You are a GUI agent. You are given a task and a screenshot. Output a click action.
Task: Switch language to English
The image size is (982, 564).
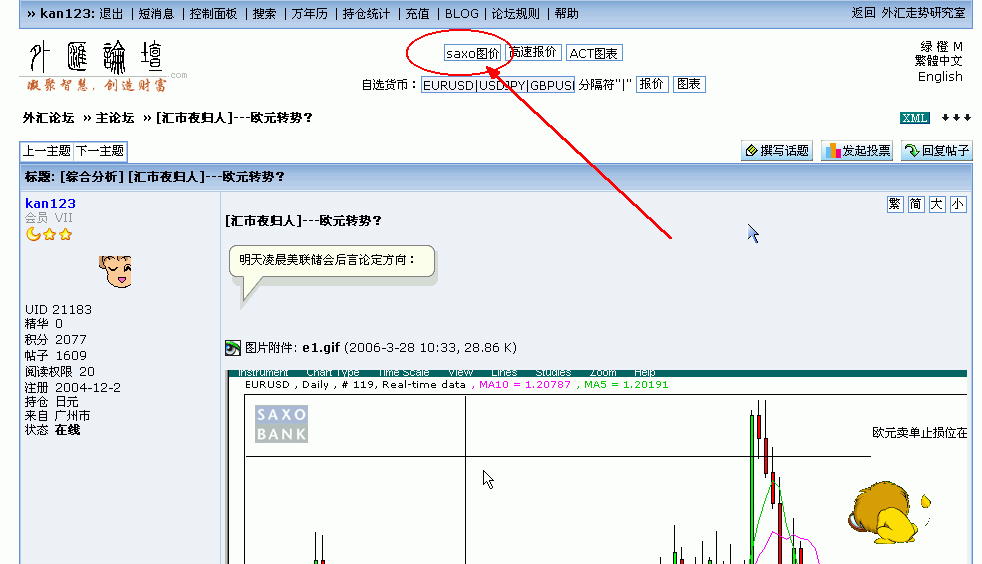(x=940, y=76)
